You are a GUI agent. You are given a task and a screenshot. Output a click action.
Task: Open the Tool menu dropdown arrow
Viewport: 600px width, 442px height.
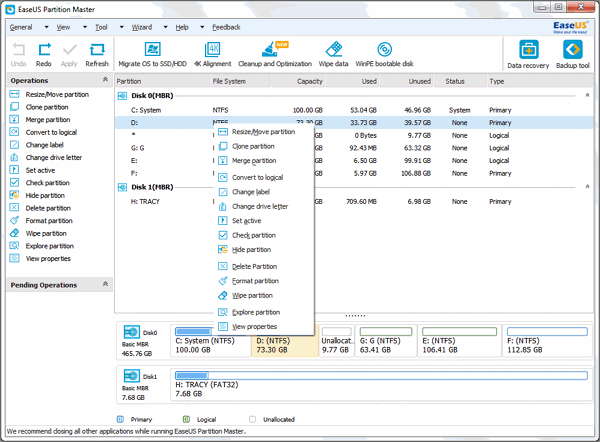click(x=122, y=27)
